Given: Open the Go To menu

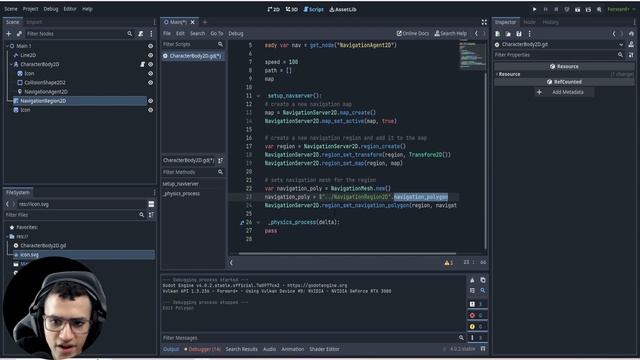Looking at the screenshot, I should [217, 33].
